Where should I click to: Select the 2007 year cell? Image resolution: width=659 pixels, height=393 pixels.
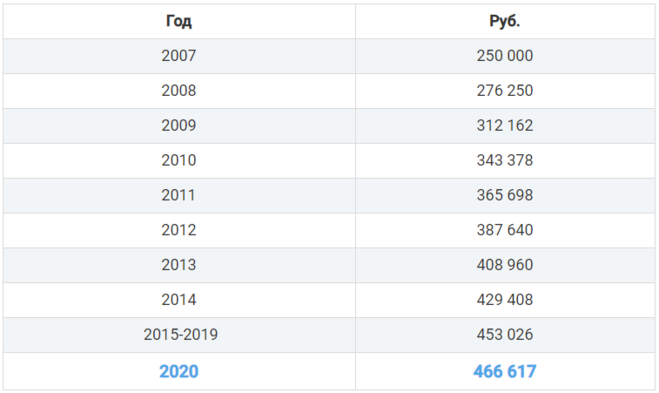click(179, 56)
